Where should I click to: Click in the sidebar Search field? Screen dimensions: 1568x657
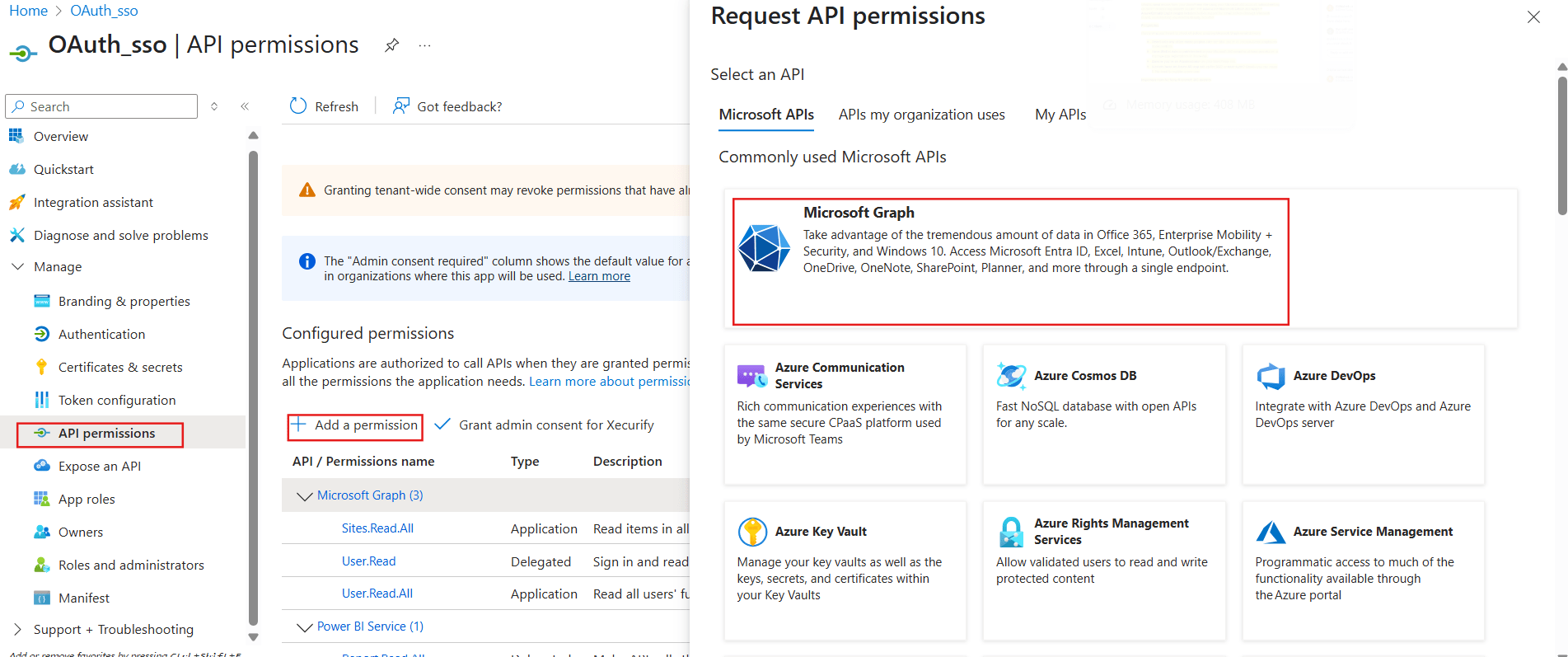click(x=101, y=106)
